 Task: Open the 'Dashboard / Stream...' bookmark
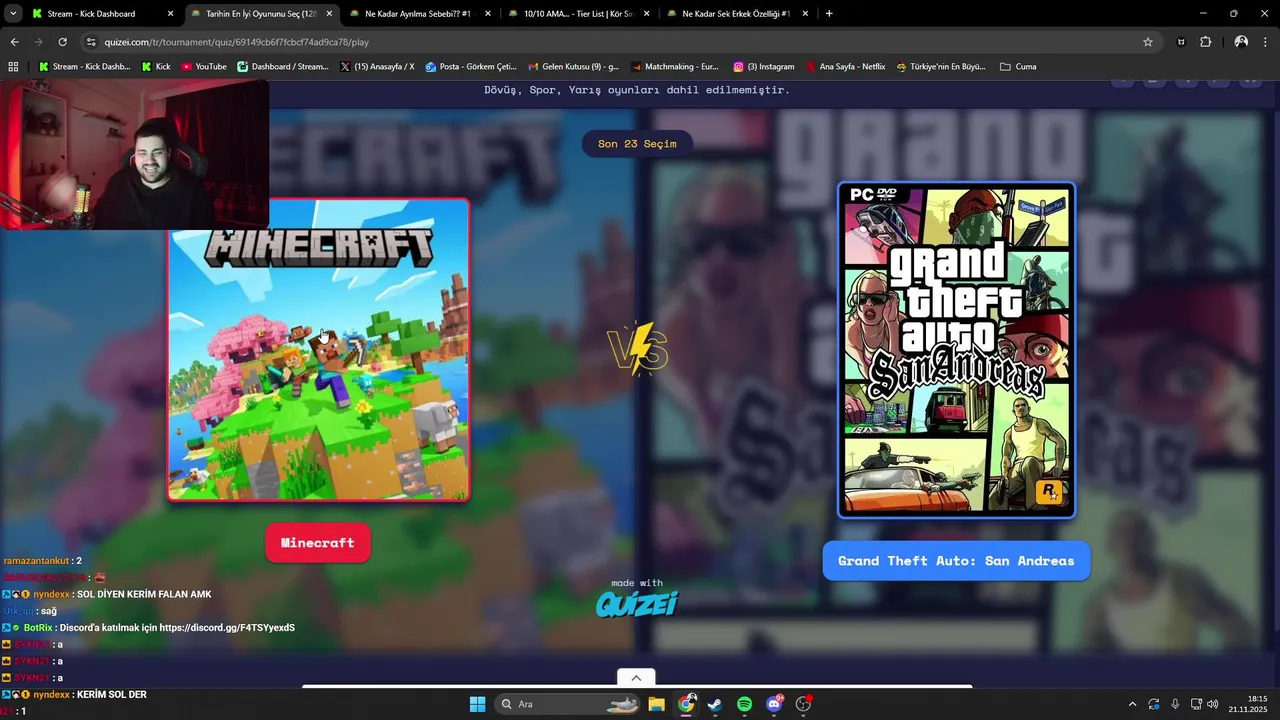283,67
